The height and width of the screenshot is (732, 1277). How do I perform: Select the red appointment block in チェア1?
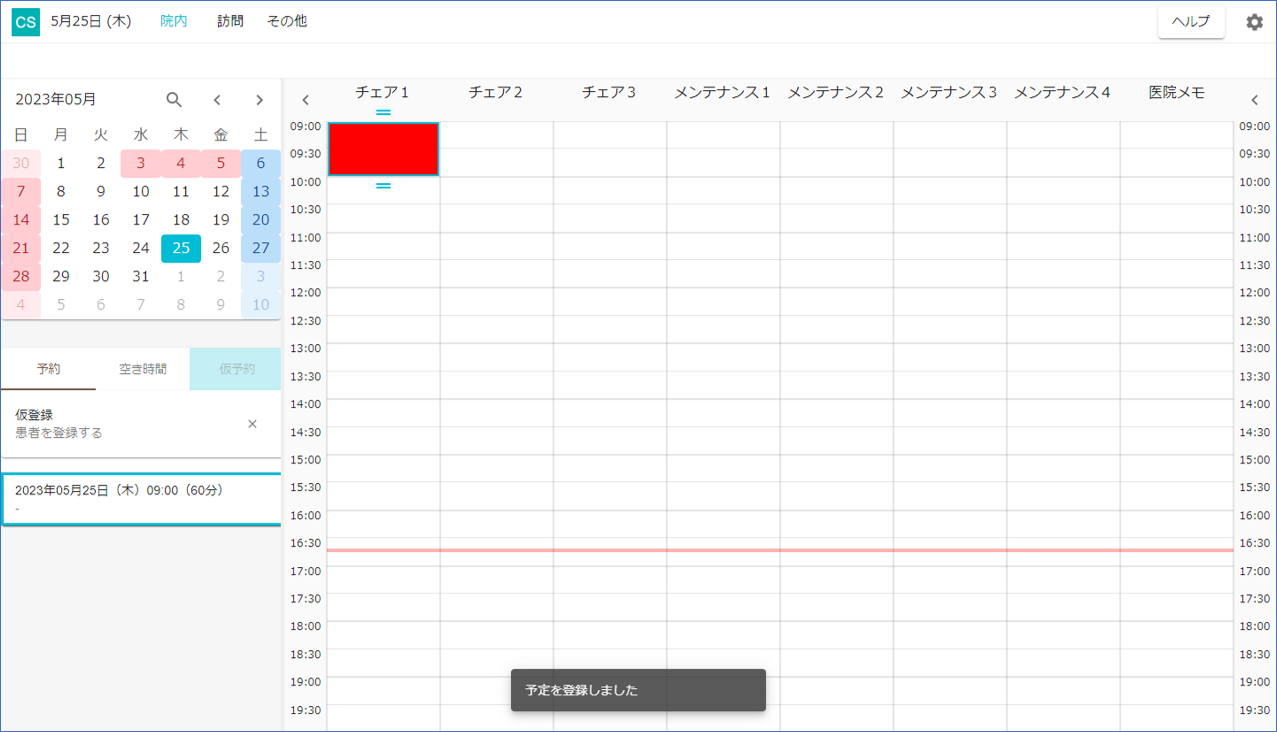tap(383, 149)
